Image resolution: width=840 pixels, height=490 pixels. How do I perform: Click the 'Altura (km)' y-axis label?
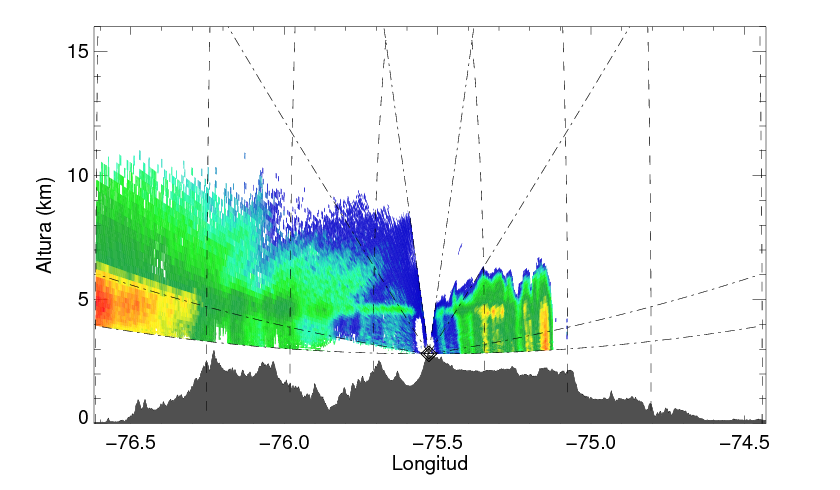pyautogui.click(x=45, y=225)
